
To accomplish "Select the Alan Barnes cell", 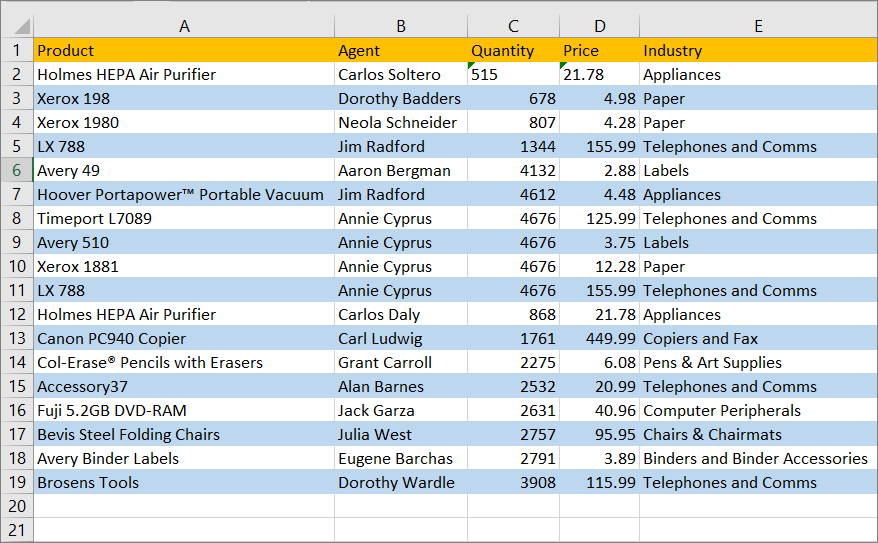I will [401, 386].
